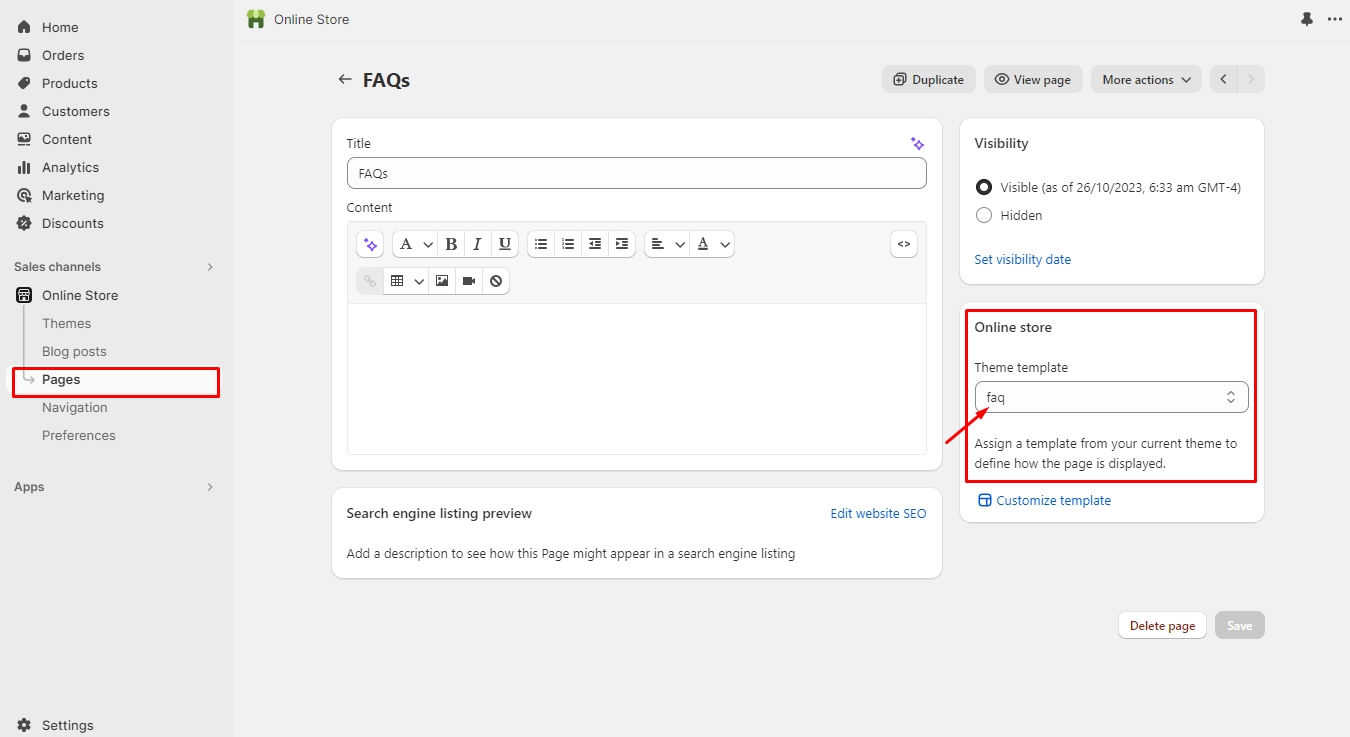
Task: Select the Visible radio button
Action: 984,187
